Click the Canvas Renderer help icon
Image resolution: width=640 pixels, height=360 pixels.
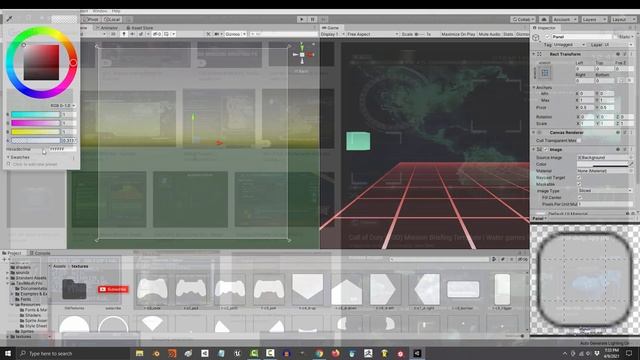(x=618, y=132)
